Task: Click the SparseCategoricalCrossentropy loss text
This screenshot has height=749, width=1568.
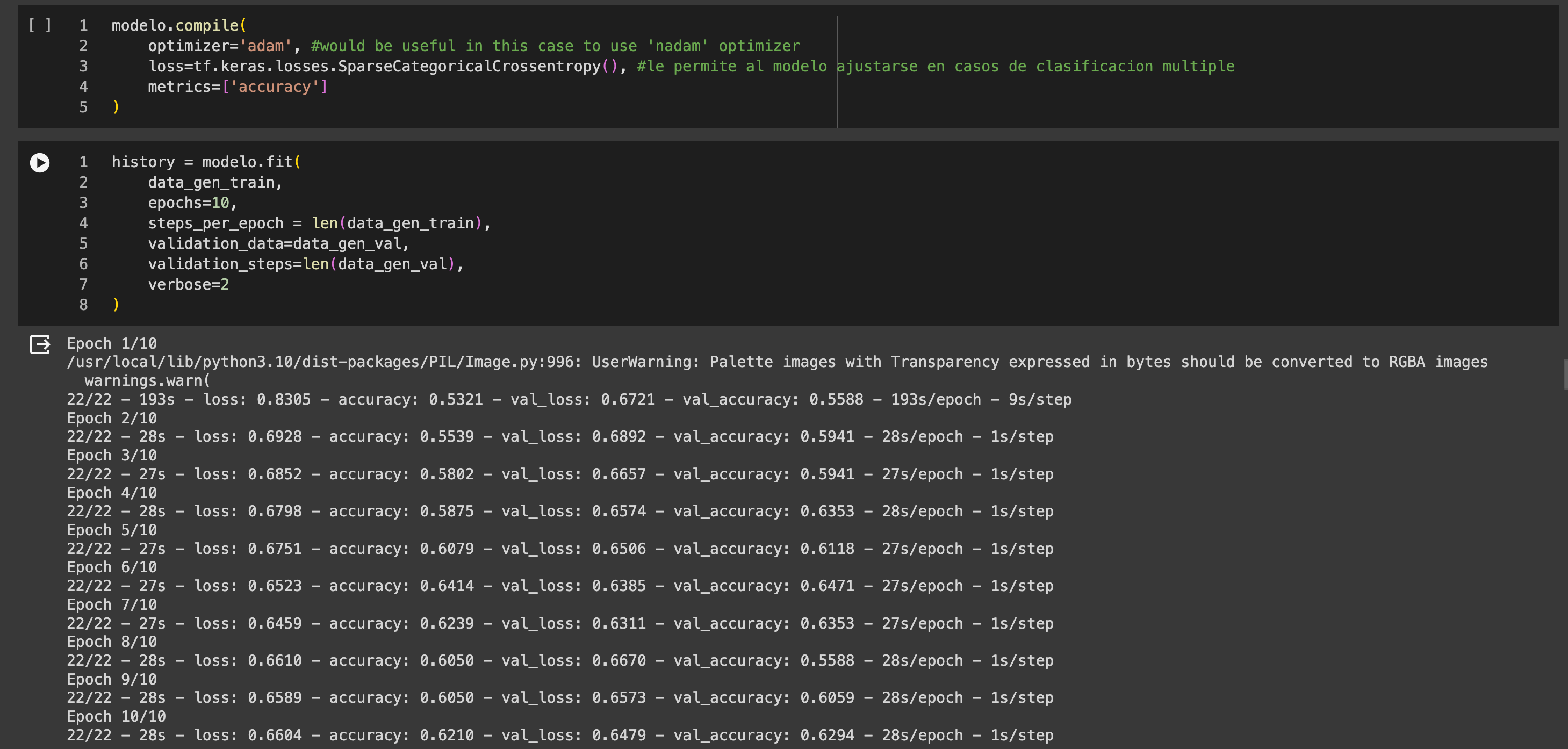Action: [469, 66]
